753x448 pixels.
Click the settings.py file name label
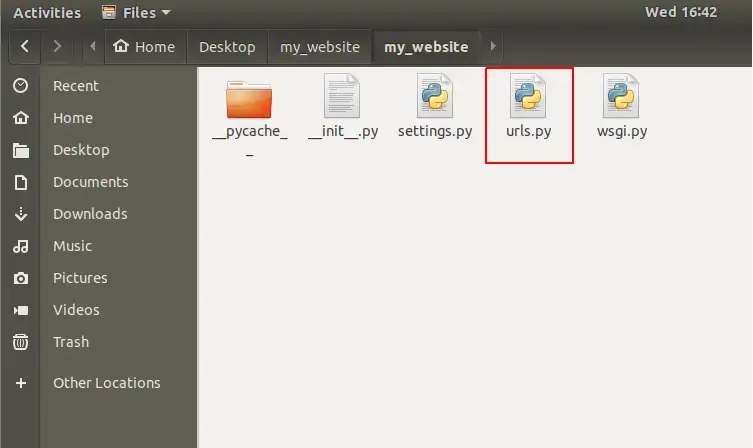[x=435, y=132]
